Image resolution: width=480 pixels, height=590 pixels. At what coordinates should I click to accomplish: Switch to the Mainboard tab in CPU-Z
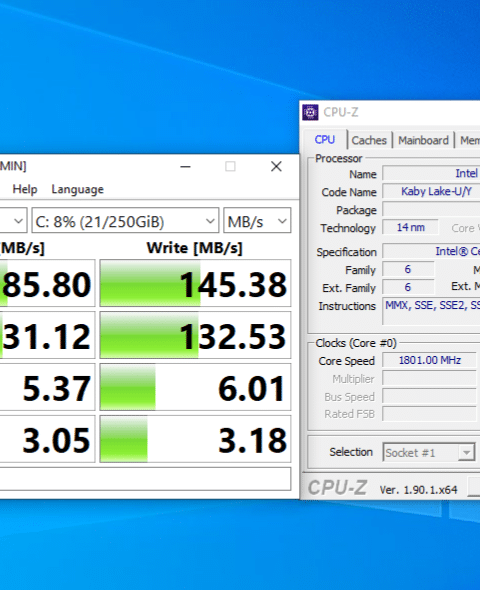point(423,140)
